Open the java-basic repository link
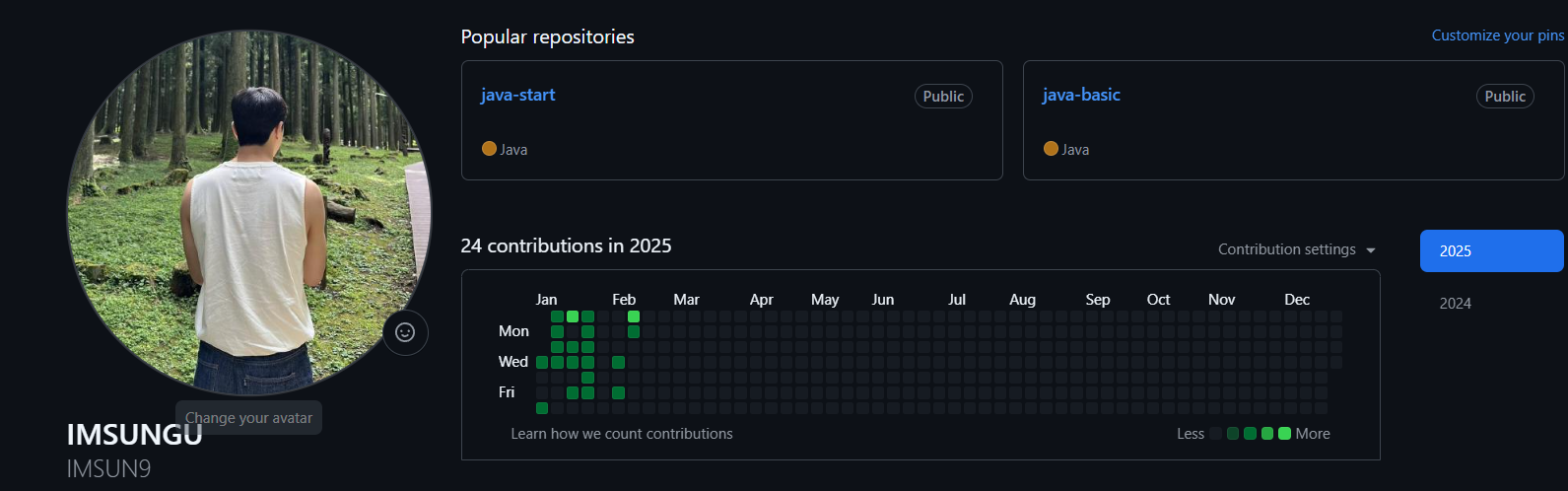The image size is (1568, 491). pos(1081,95)
